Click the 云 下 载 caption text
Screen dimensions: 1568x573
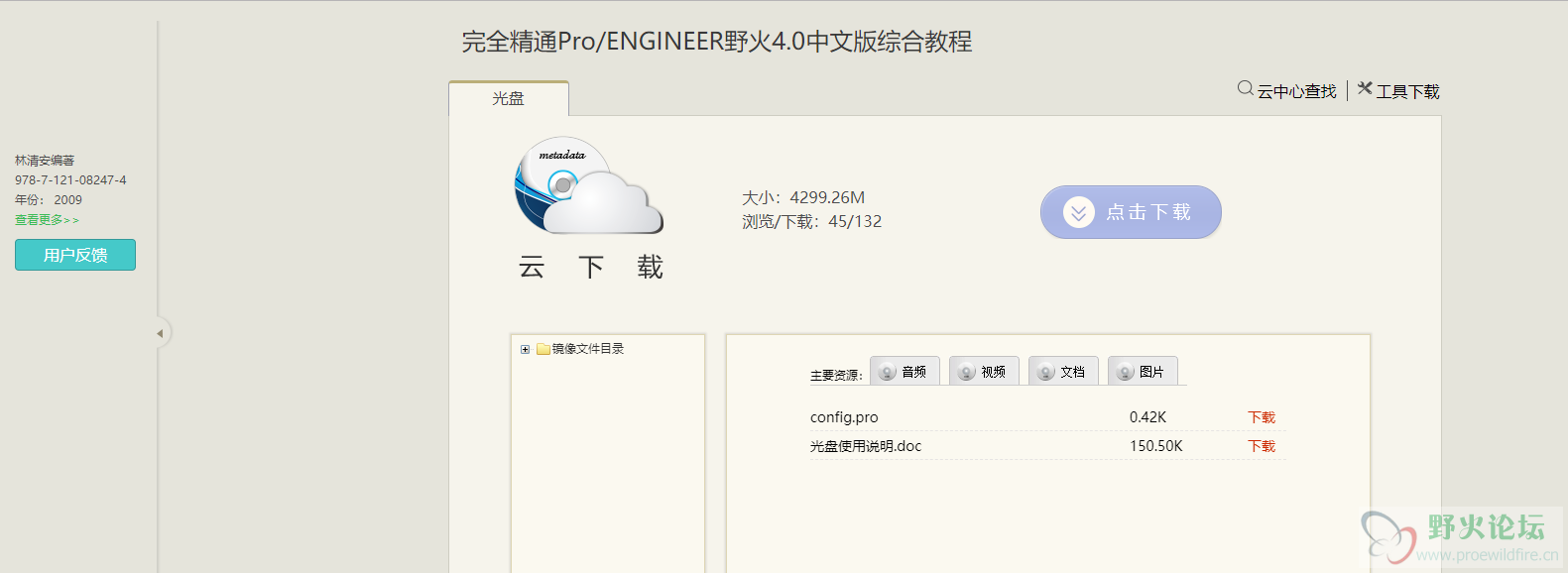(x=591, y=268)
